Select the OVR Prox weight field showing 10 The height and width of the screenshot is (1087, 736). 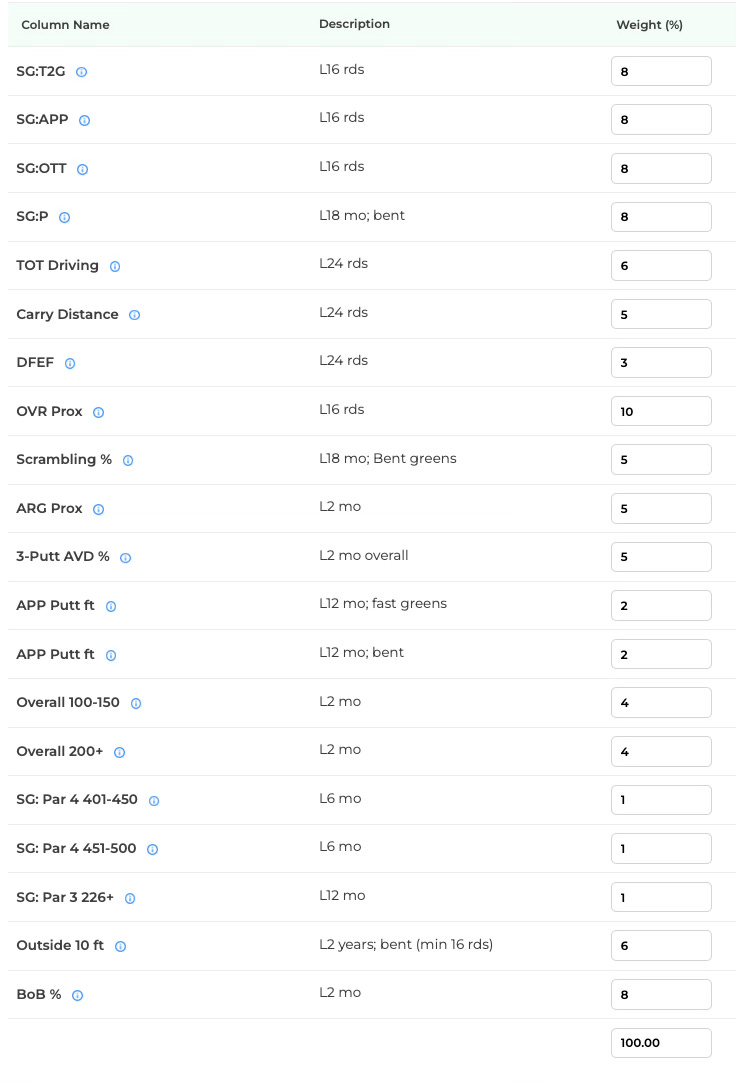tap(661, 411)
